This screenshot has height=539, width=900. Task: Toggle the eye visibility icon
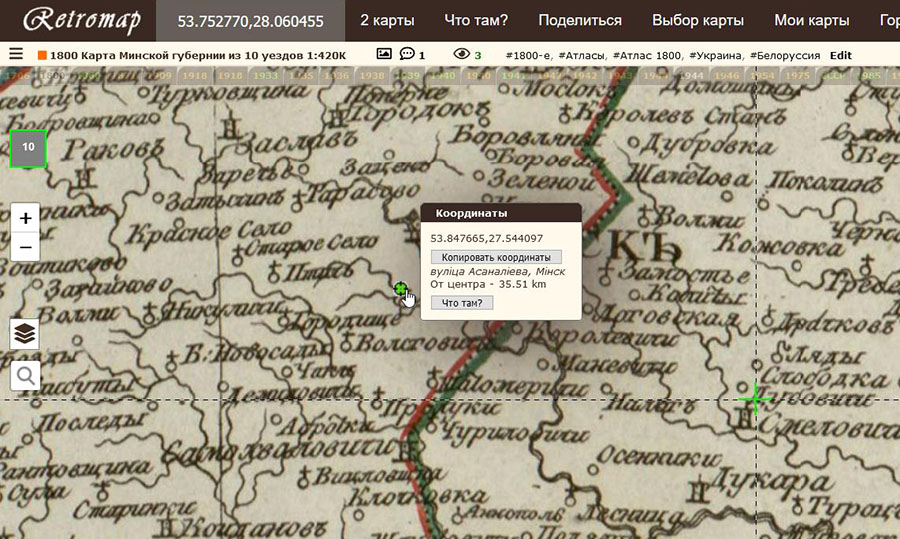point(460,54)
